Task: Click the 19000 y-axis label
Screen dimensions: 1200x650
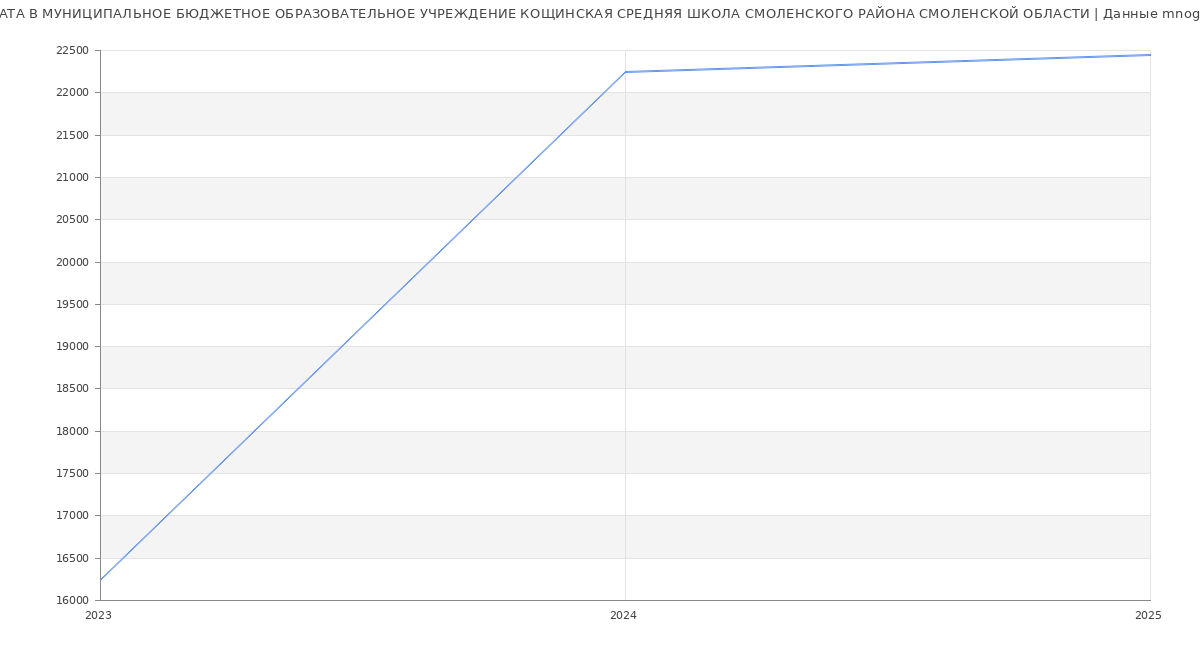Action: (73, 347)
